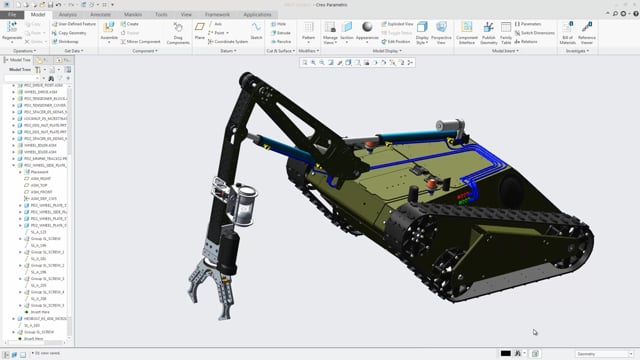640x360 pixels.
Task: Click Switch Dimensions
Action: coord(535,33)
